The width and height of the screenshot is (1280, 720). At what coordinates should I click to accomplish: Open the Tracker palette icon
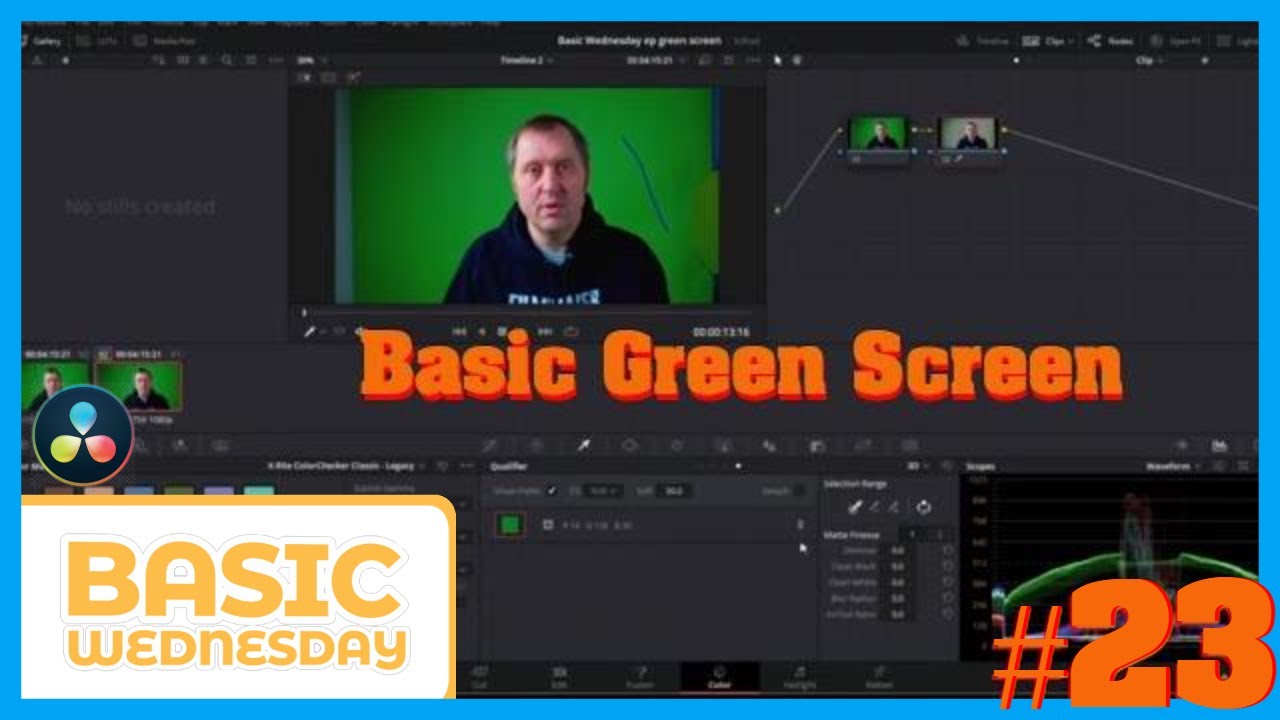[x=677, y=446]
